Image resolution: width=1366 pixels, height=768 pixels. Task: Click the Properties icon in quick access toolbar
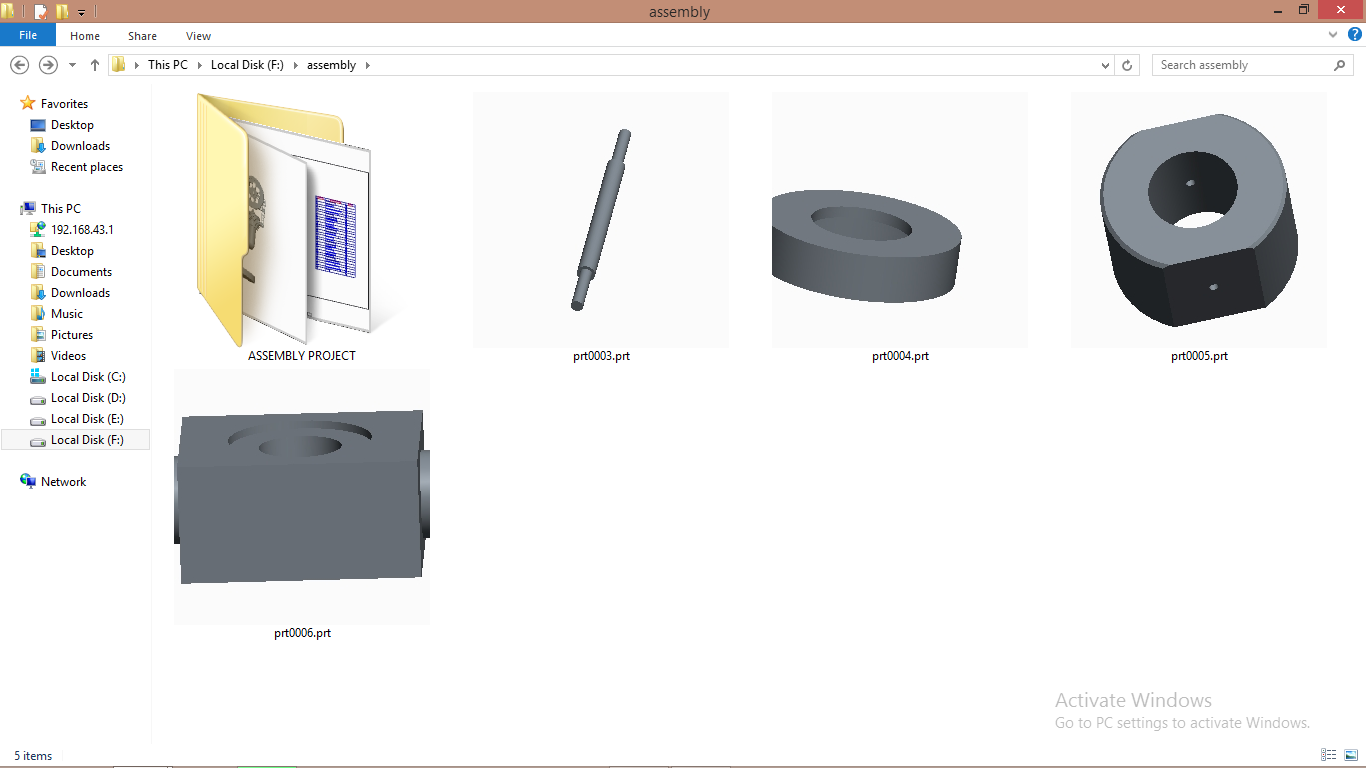[41, 12]
